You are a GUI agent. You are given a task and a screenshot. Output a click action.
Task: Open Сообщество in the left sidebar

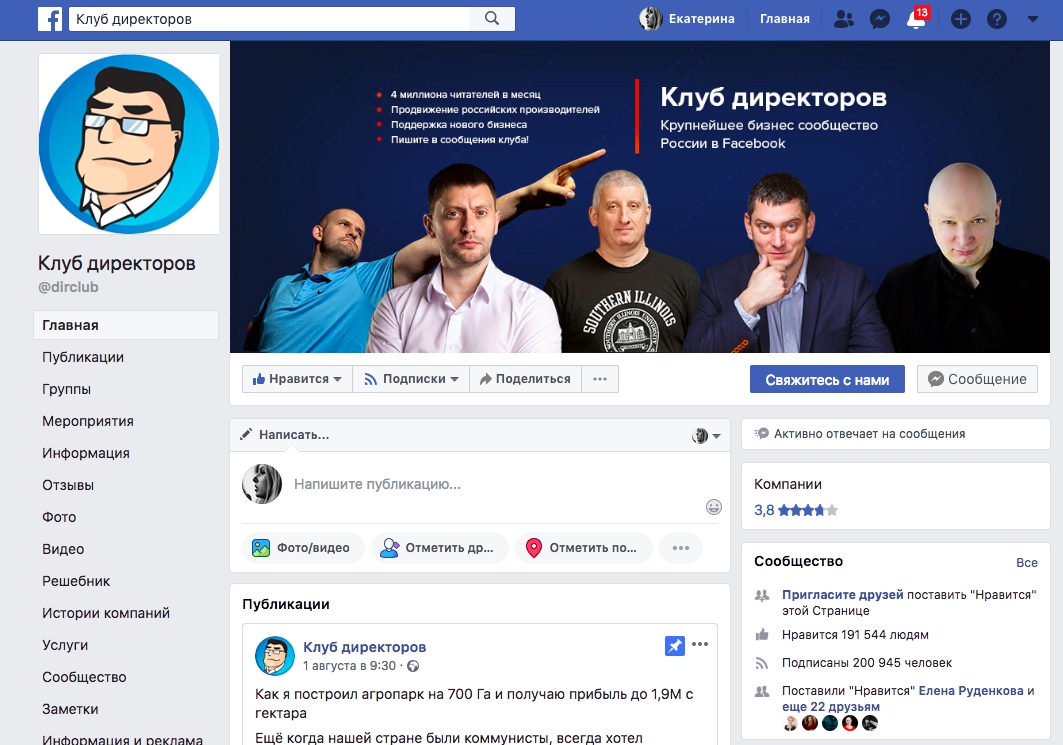tap(84, 677)
